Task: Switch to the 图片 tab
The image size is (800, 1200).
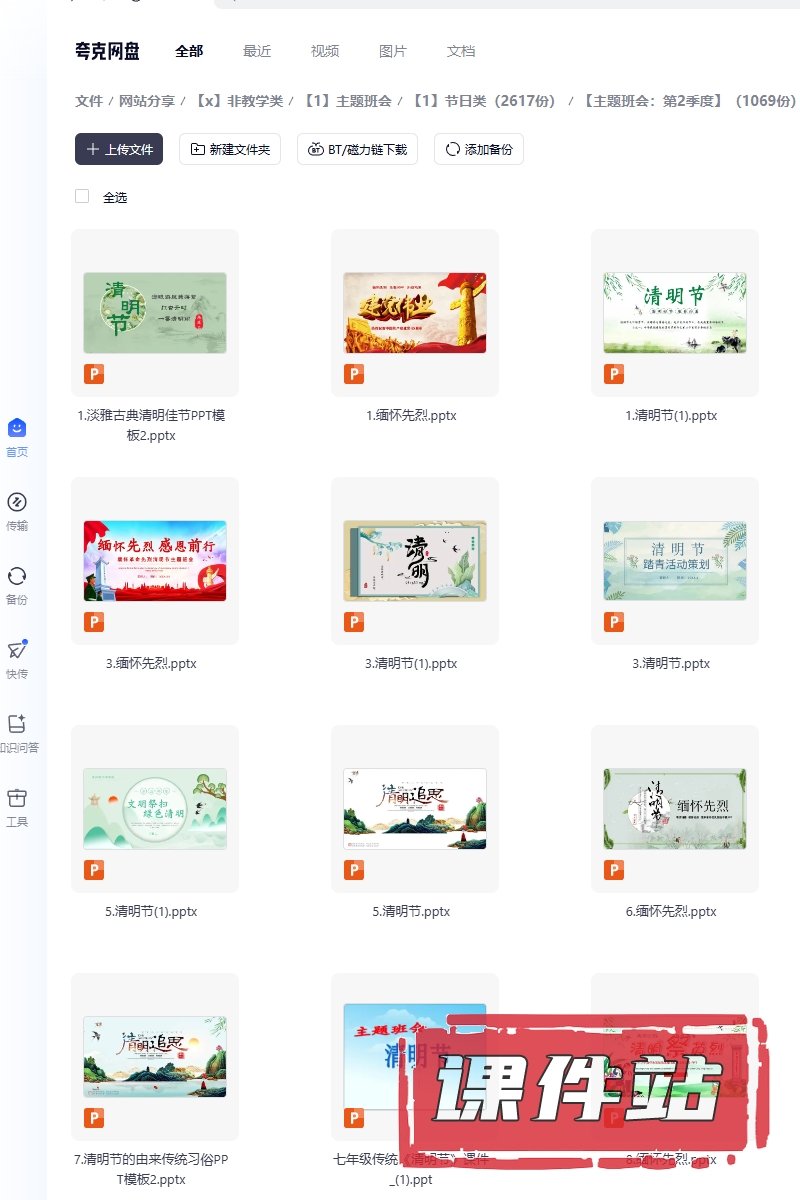Action: tap(393, 51)
